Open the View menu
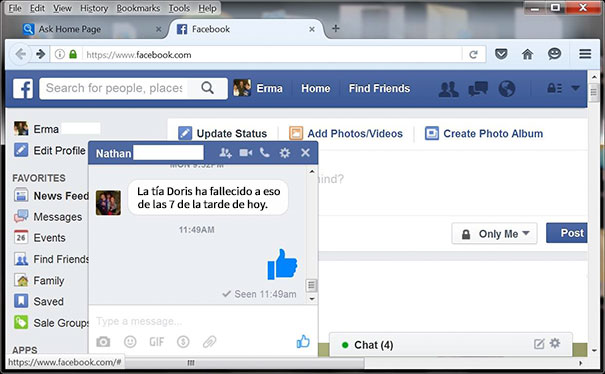Viewport: 605px width, 374px height. [62, 8]
